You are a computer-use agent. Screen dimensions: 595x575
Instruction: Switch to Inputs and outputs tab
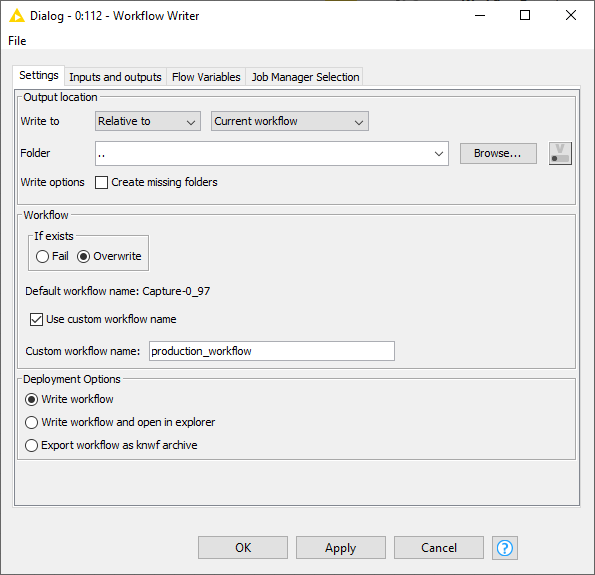(115, 77)
